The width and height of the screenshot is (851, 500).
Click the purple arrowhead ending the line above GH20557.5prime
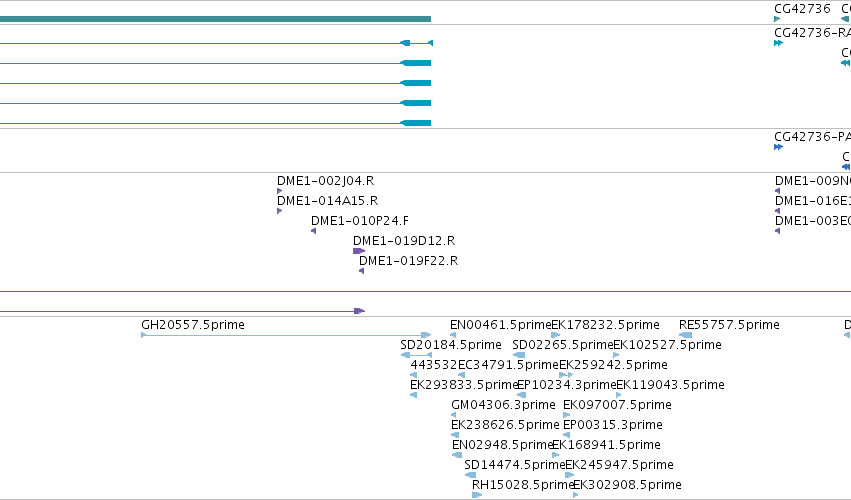(359, 311)
